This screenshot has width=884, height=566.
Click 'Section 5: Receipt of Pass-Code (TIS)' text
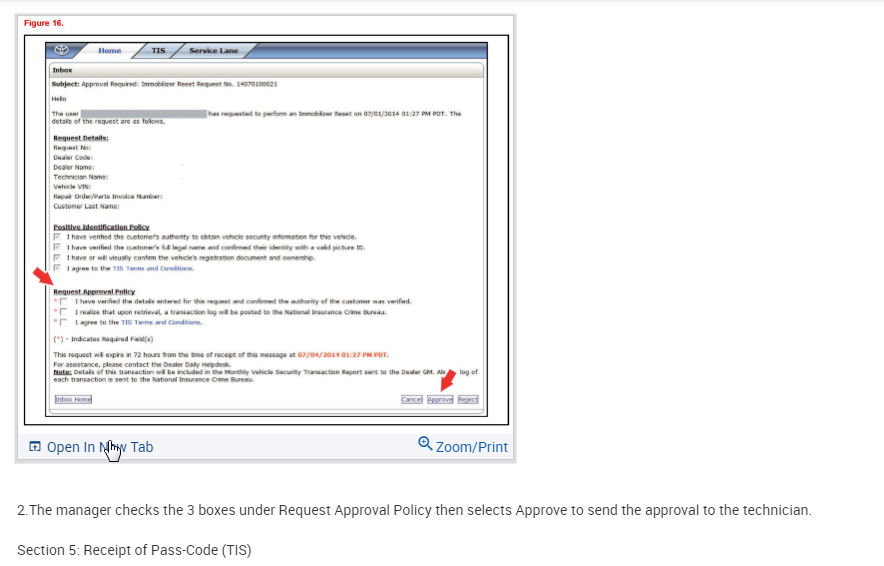pos(134,550)
